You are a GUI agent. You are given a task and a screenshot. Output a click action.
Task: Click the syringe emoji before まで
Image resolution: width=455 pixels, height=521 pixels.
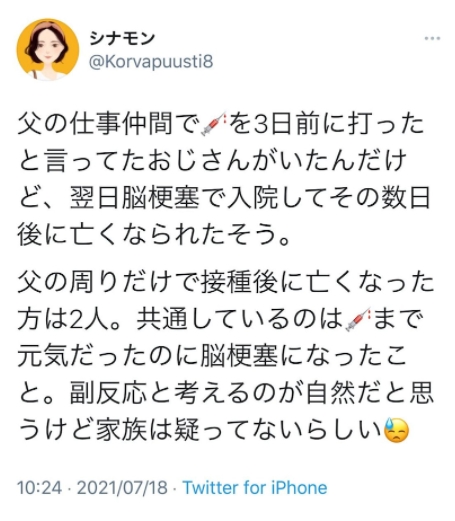coord(359,319)
